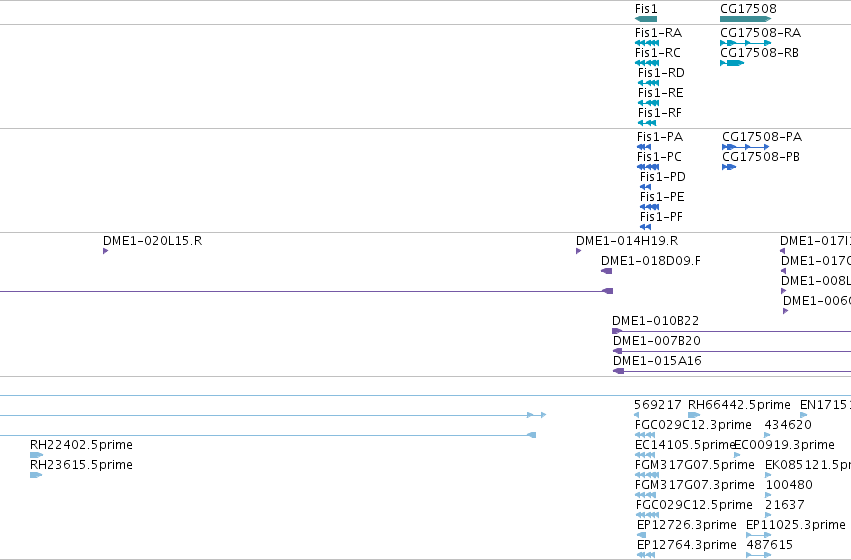
Task: Click the 434620 feature label
Action: tap(788, 425)
